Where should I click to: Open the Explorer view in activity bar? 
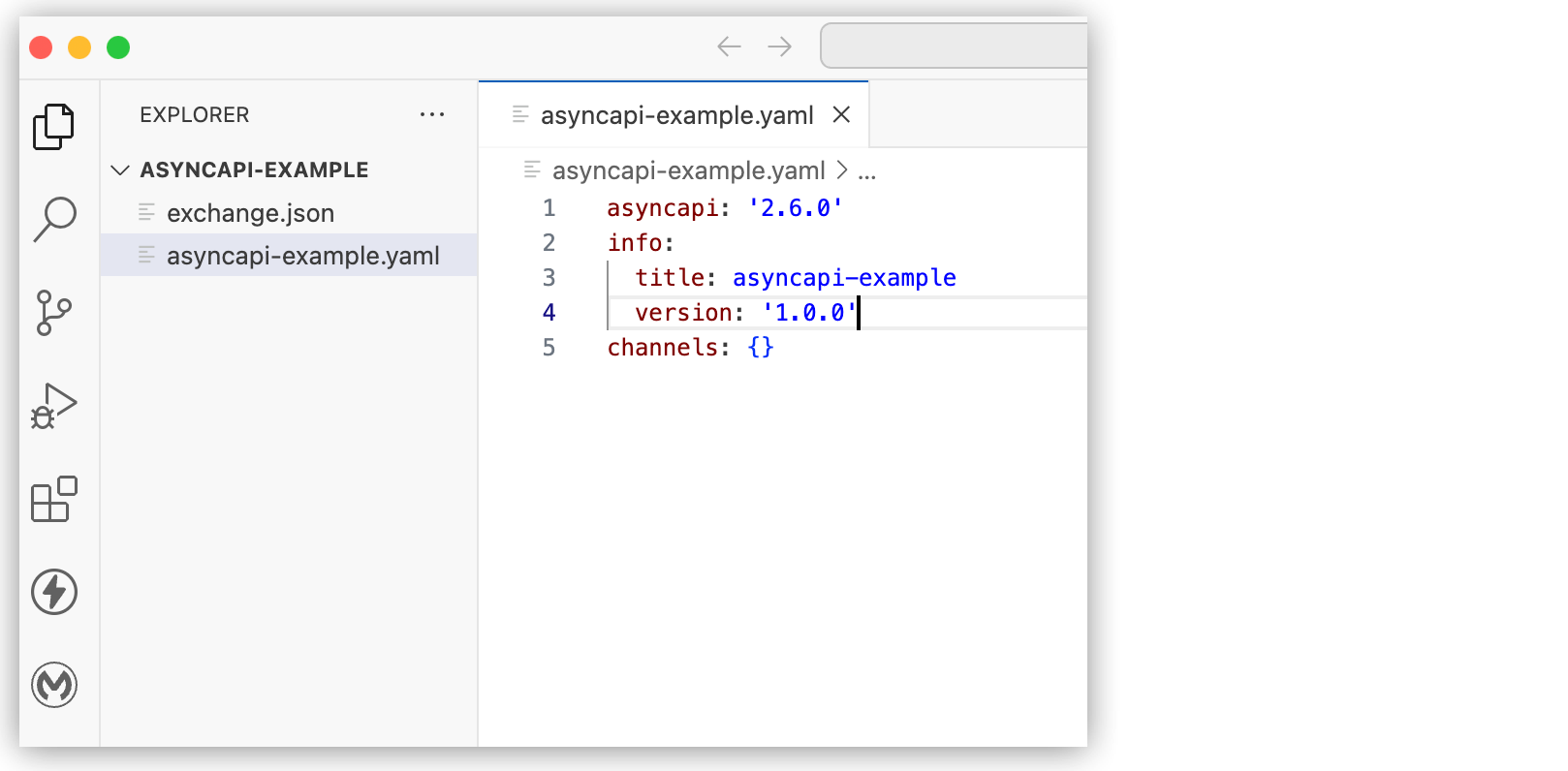53,126
